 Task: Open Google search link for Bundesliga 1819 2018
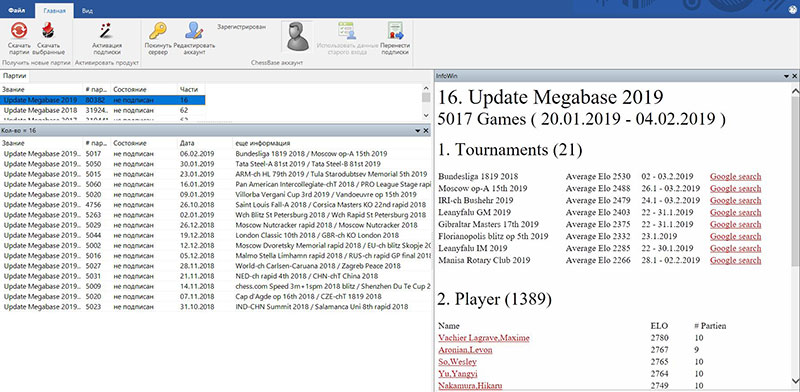coord(735,177)
